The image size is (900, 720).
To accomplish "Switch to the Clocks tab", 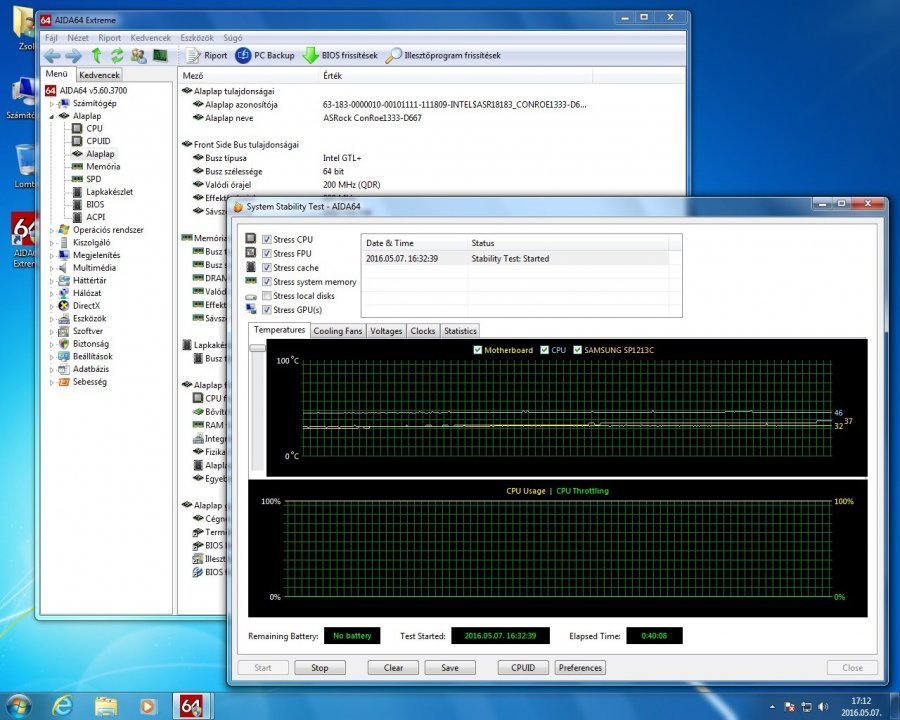I will pyautogui.click(x=422, y=331).
